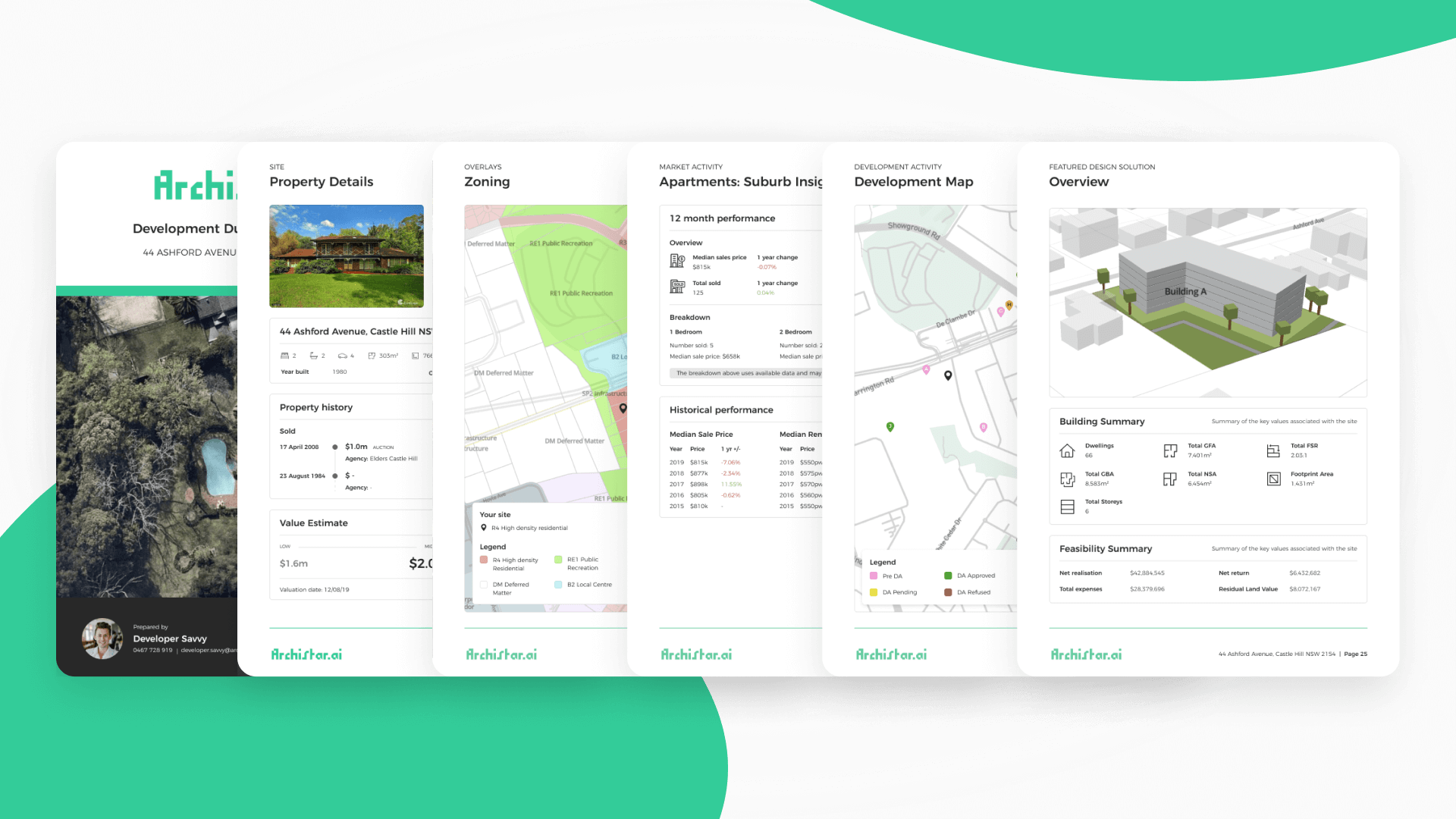Viewport: 1456px width, 819px height.
Task: Click the large Archi logo on the cover page
Action: [x=196, y=186]
